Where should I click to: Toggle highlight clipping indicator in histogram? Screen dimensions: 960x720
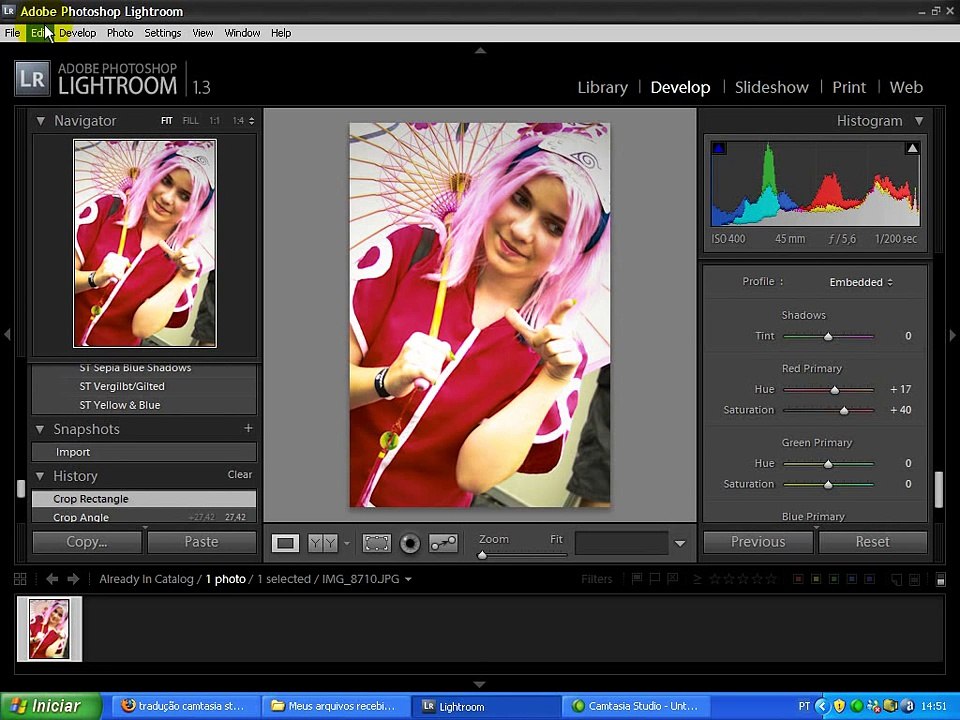pos(912,148)
